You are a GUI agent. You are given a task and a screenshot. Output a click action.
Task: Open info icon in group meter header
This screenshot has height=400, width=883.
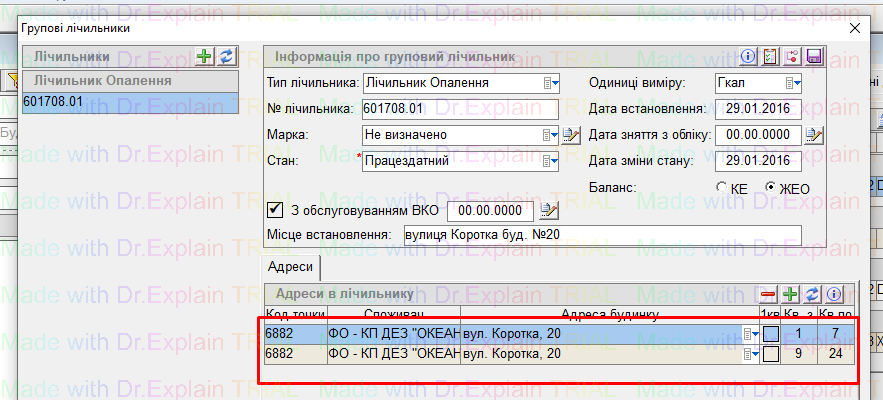[x=748, y=56]
